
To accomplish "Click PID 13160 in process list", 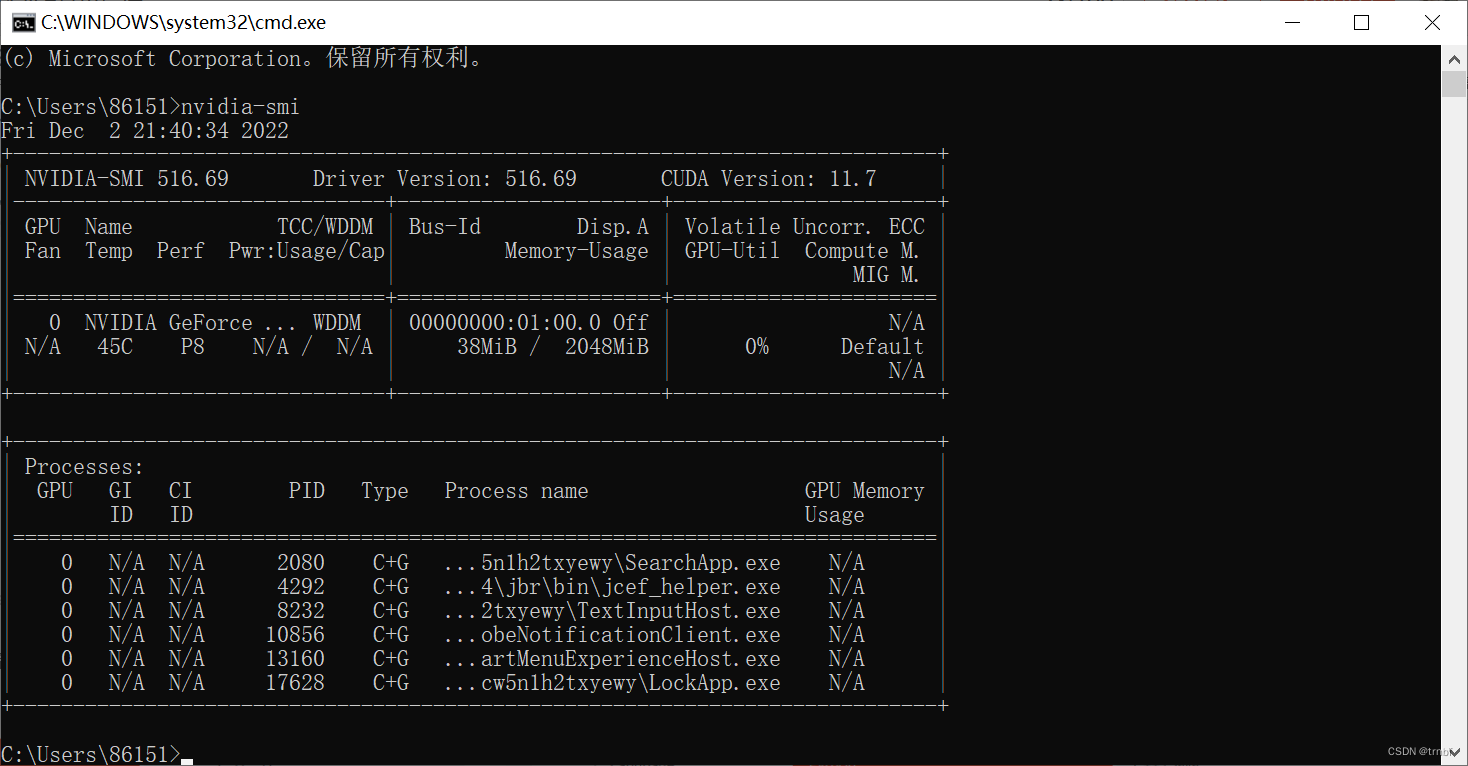I will [x=294, y=659].
